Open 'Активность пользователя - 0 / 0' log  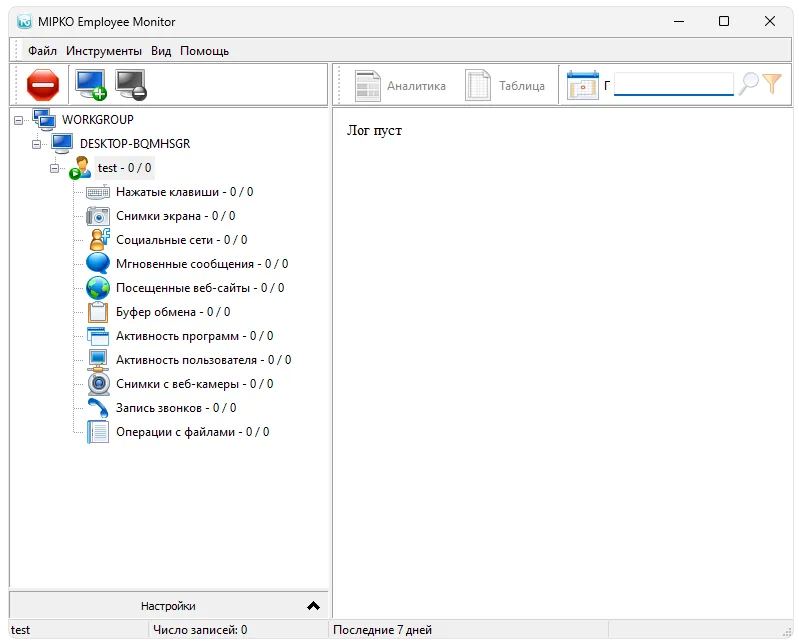[203, 360]
